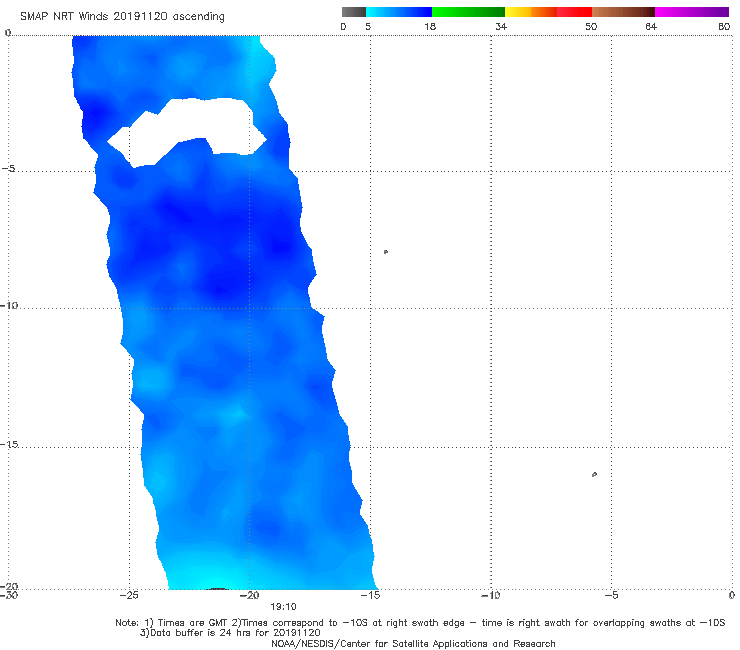This screenshot has height=650, width=740.
Task: Click the small island marker near -14 longitude
Action: pos(386,252)
